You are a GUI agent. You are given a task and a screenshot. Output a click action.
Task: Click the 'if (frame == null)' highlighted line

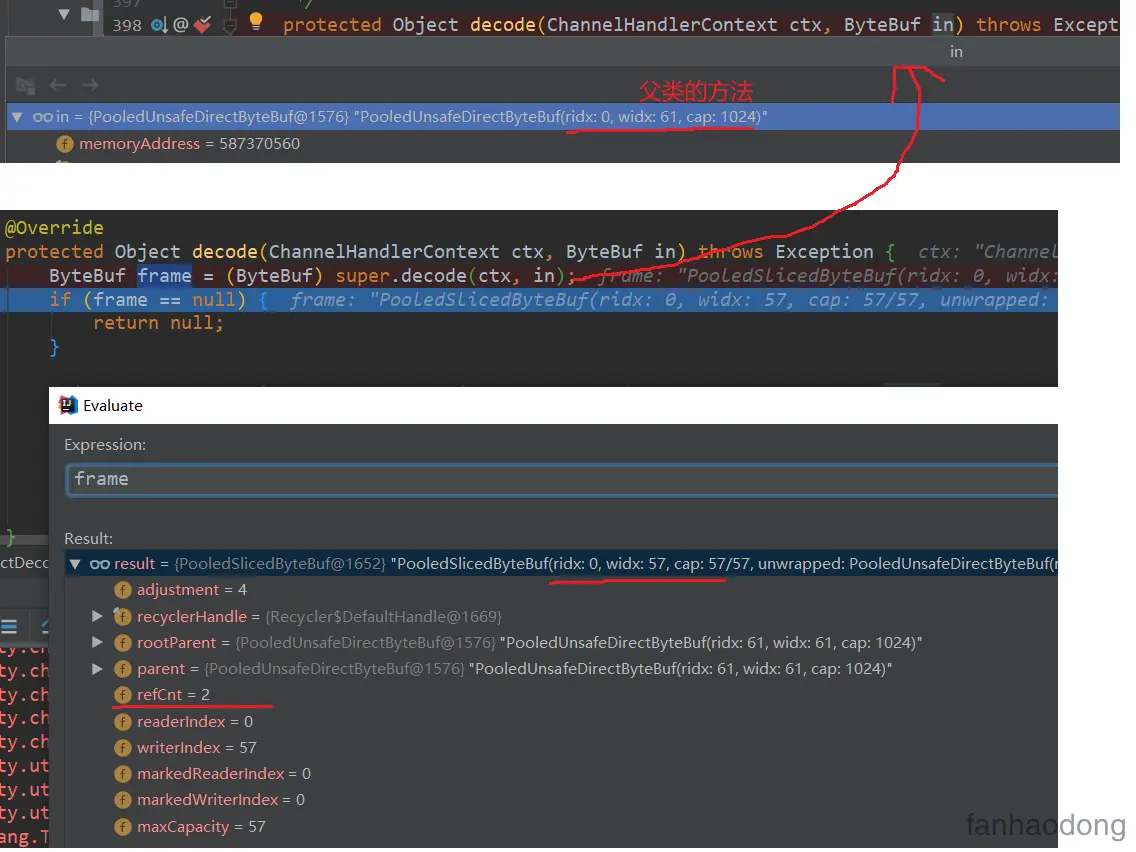tap(529, 299)
